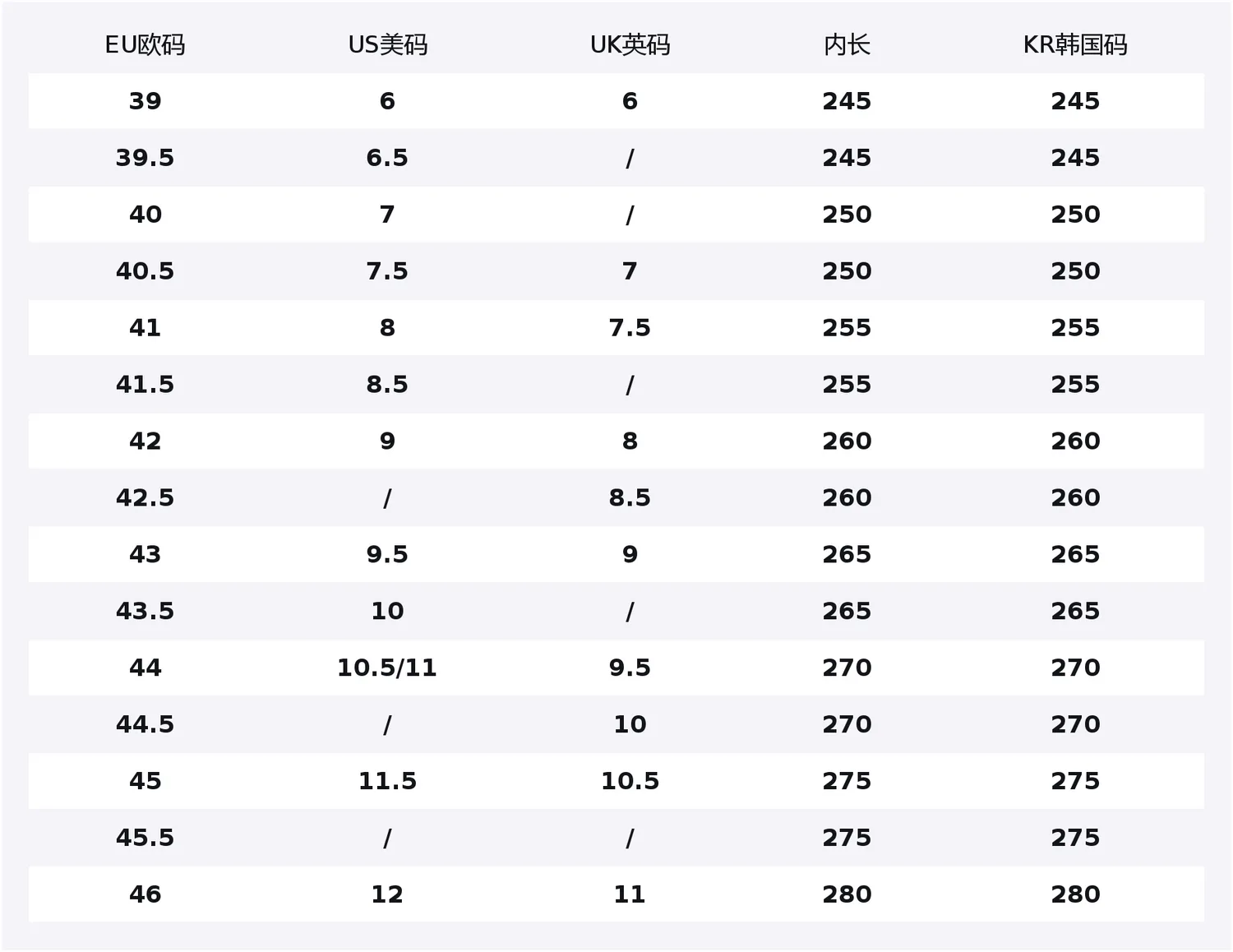
Task: Select the inner length 280 cell
Action: [847, 894]
